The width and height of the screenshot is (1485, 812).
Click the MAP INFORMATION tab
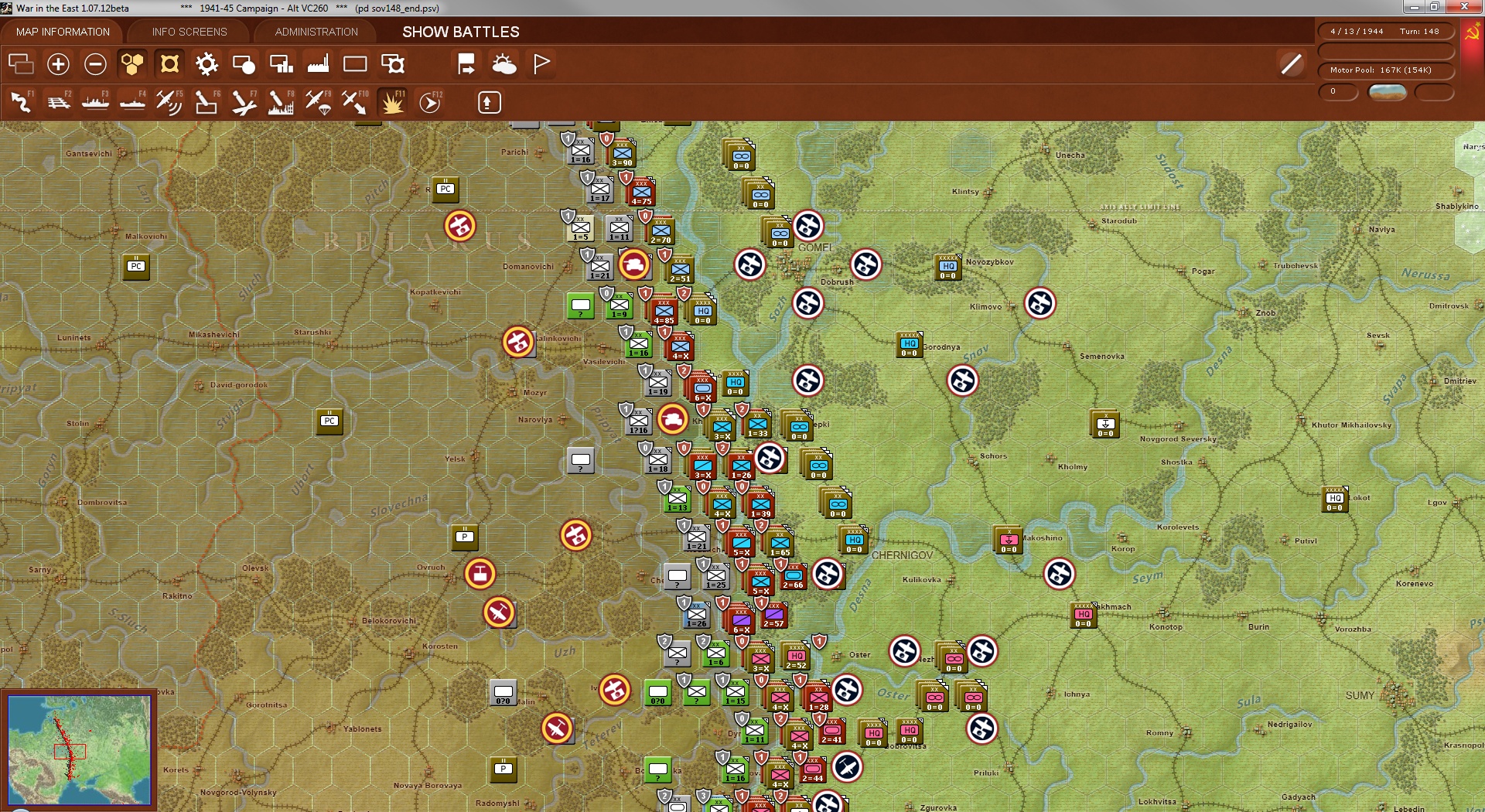64,32
